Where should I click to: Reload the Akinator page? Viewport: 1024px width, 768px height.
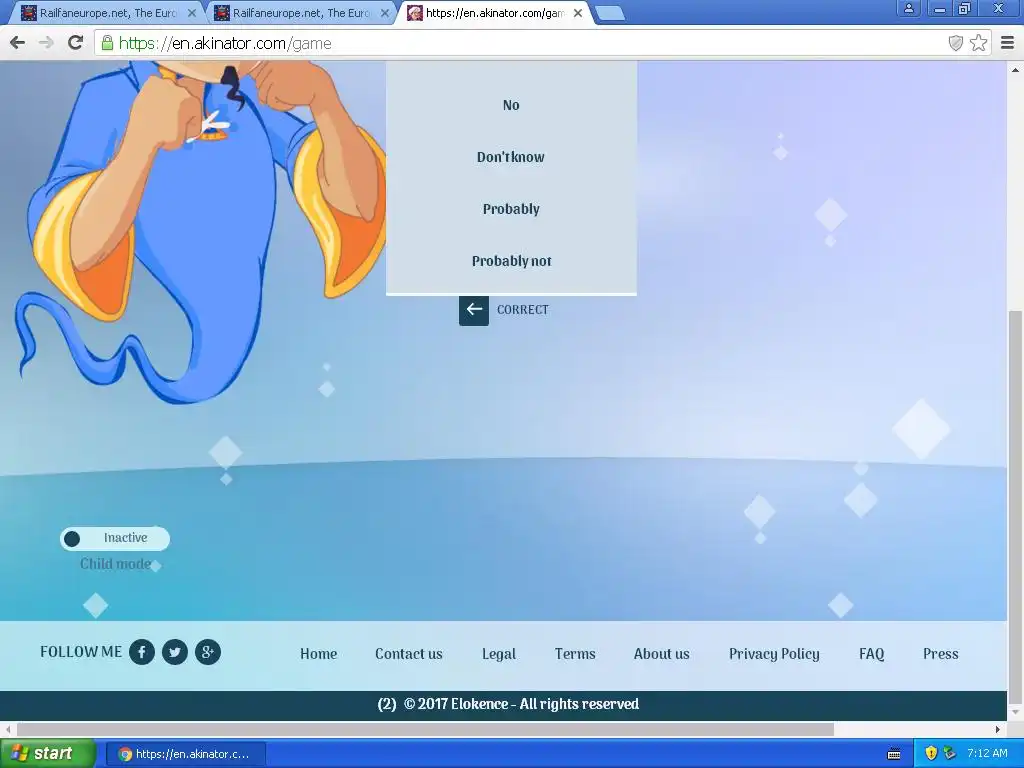pyautogui.click(x=76, y=43)
